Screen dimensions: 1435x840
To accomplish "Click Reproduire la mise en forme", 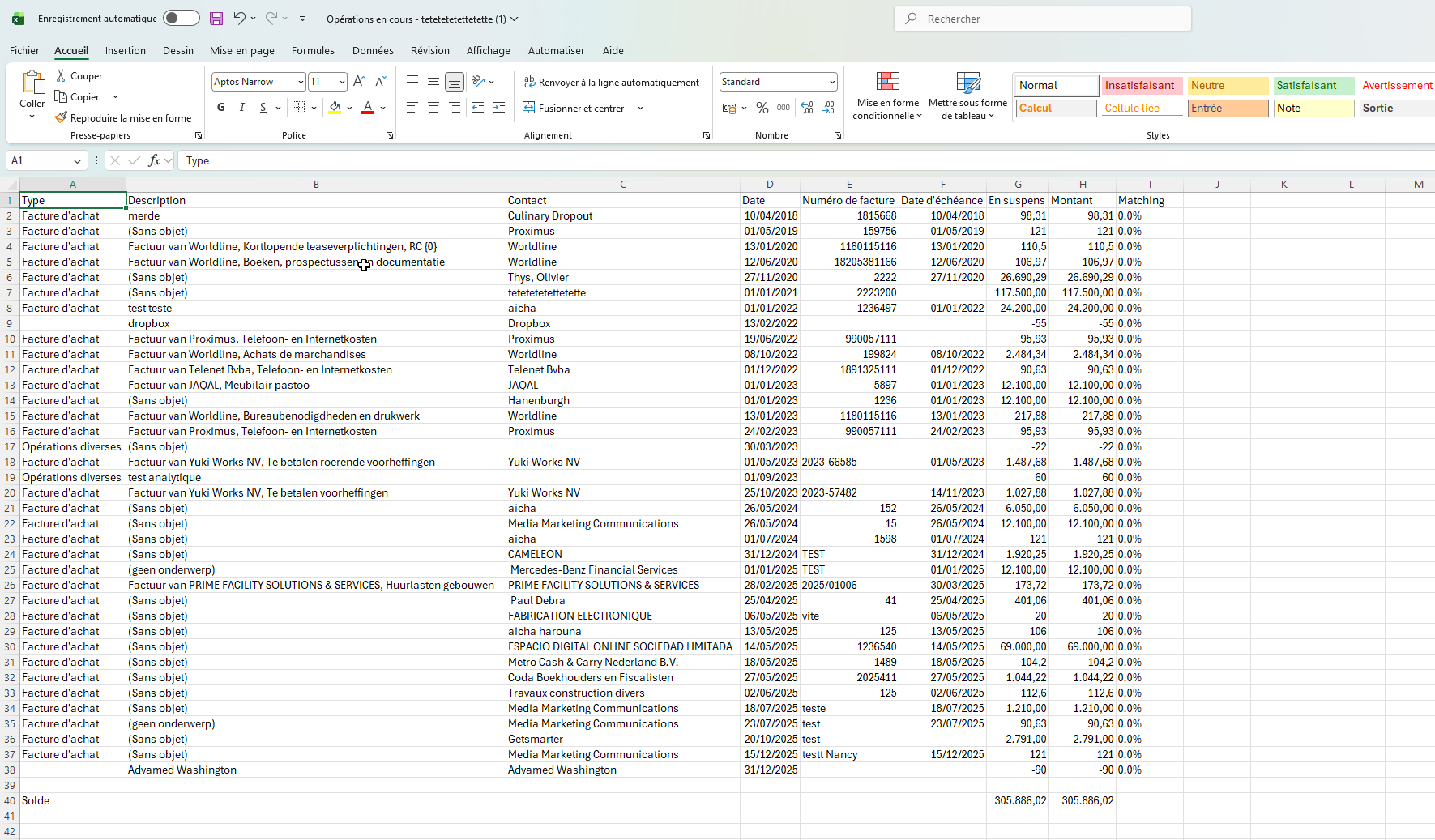I will (x=123, y=118).
